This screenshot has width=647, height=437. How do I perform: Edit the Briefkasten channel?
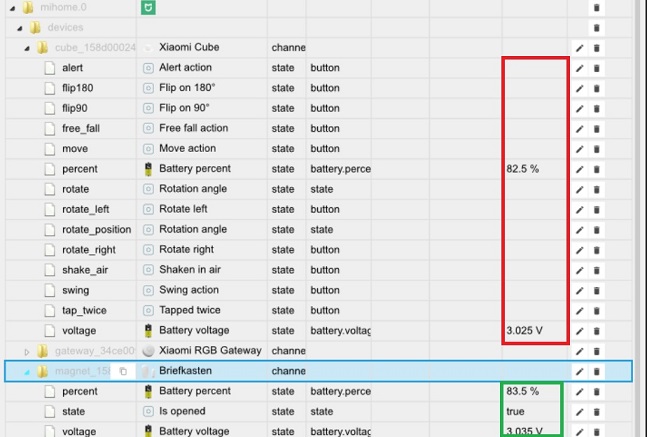pyautogui.click(x=580, y=371)
